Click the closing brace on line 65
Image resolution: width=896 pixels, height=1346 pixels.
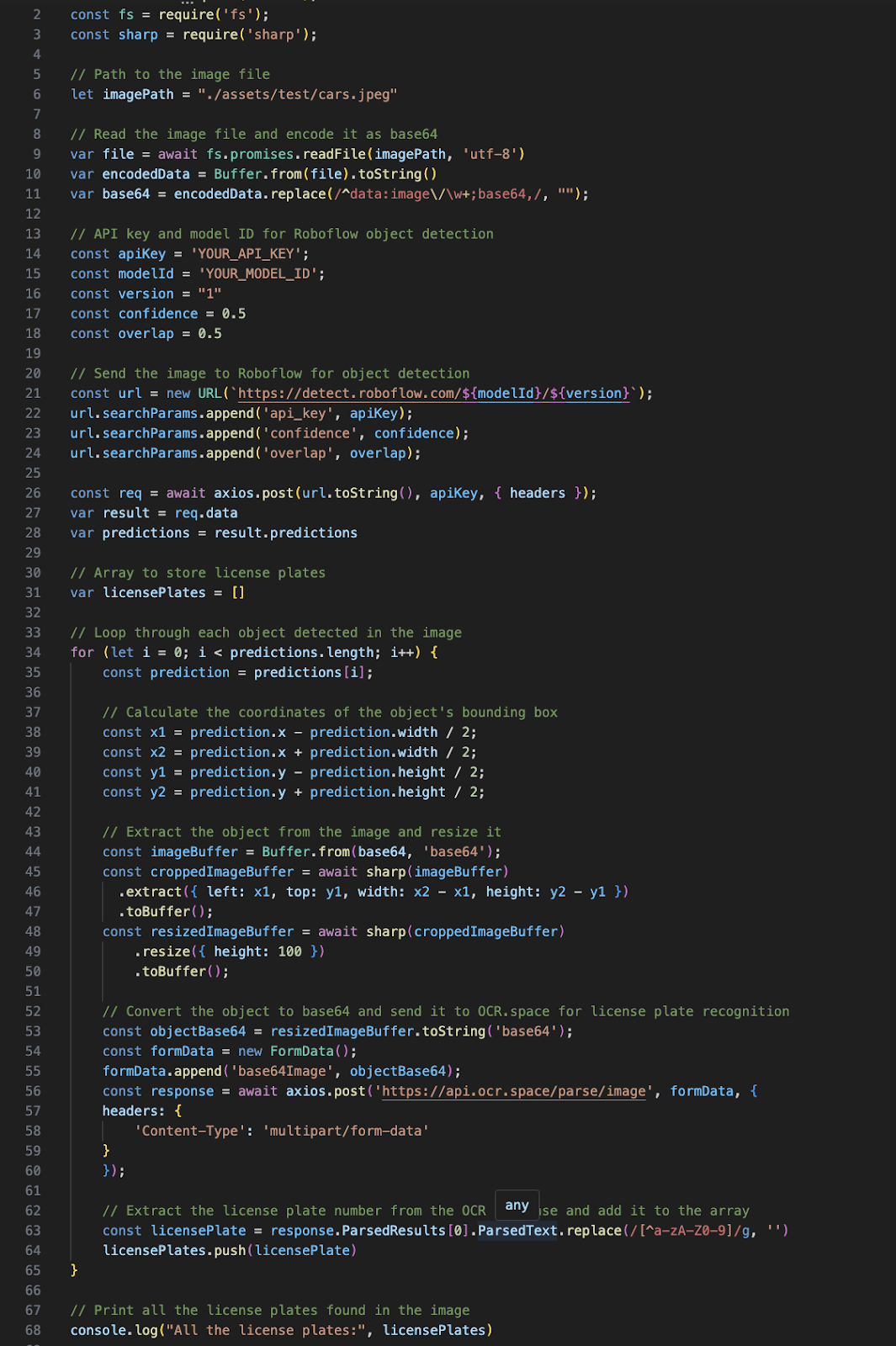pos(74,1270)
